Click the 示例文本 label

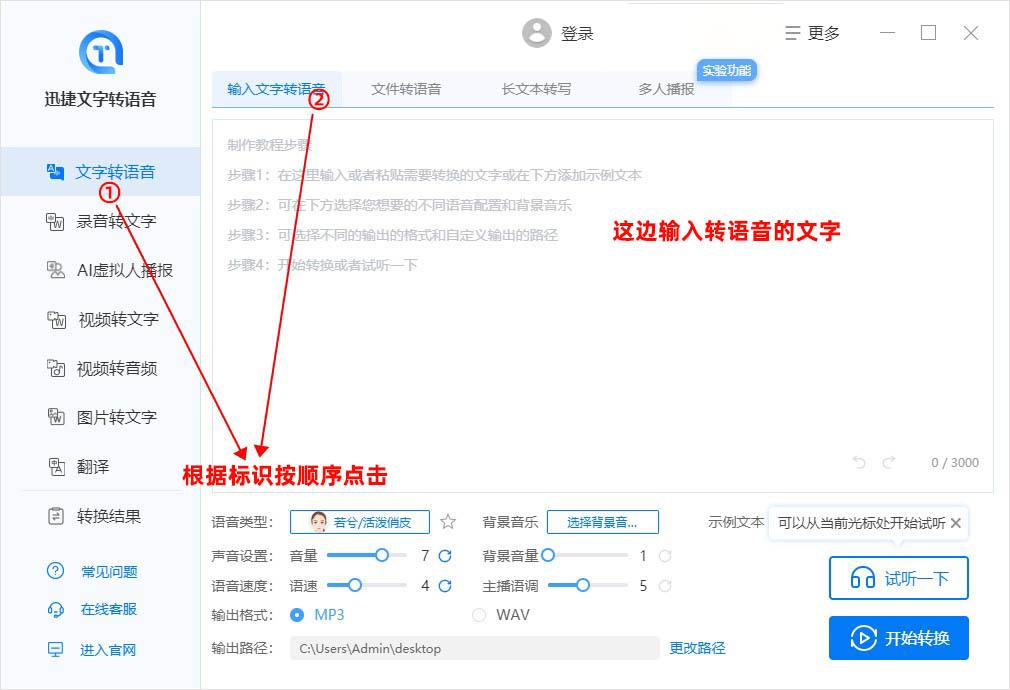tap(736, 522)
